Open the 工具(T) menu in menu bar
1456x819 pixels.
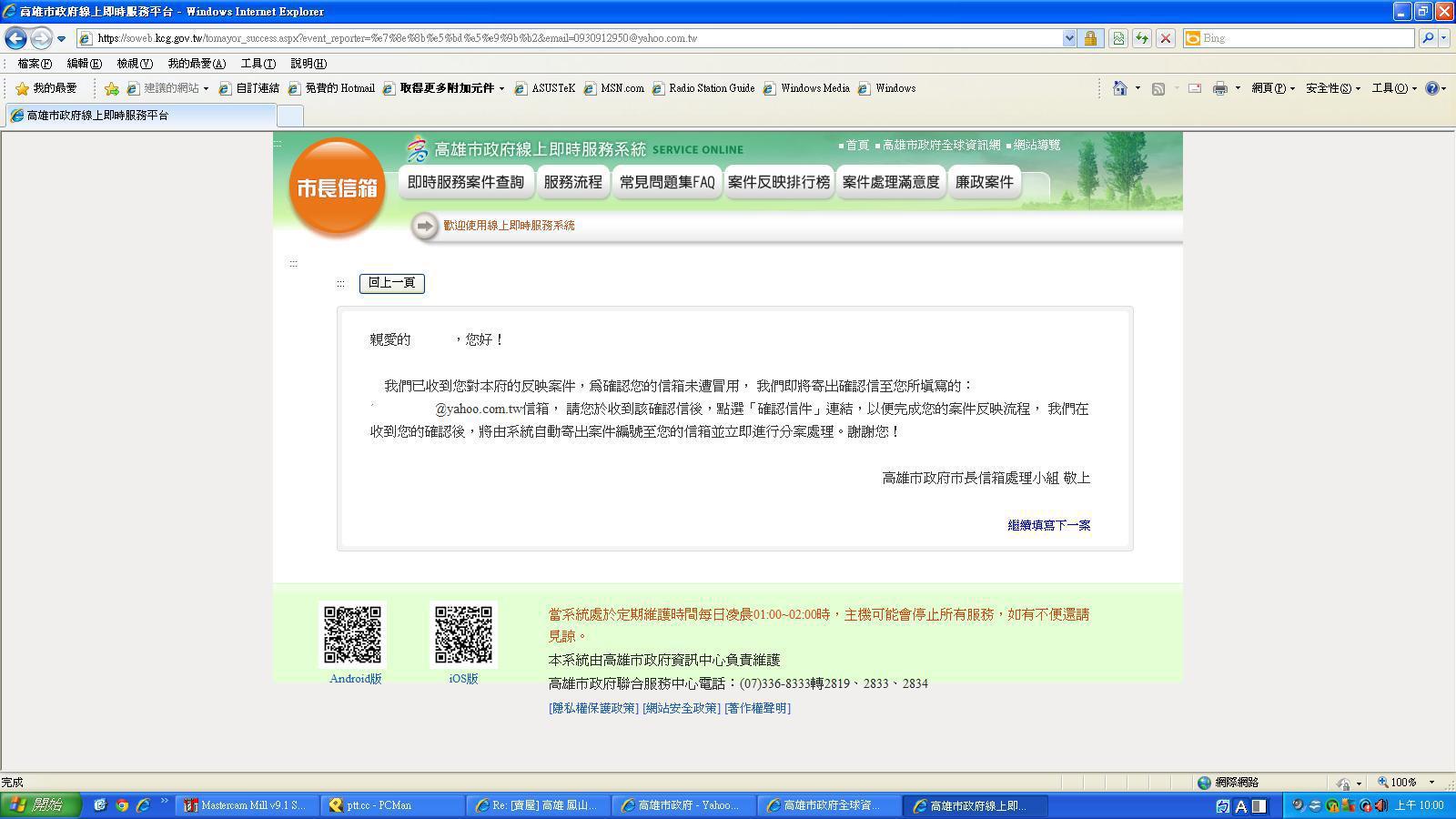point(258,64)
